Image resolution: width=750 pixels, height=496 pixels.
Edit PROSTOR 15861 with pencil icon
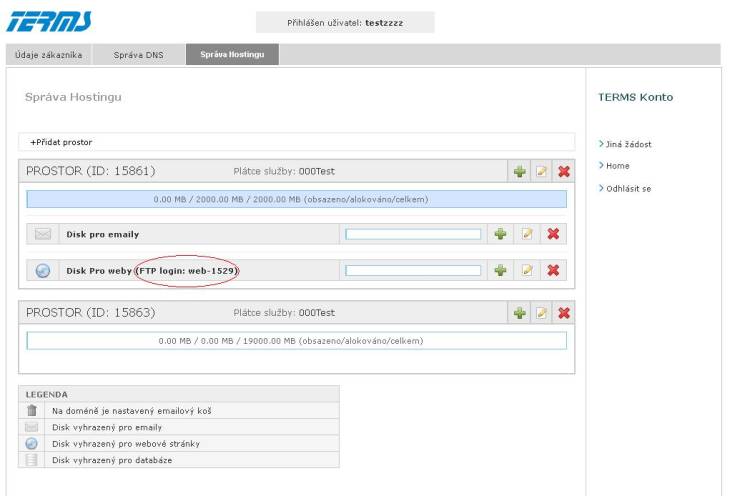click(542, 171)
